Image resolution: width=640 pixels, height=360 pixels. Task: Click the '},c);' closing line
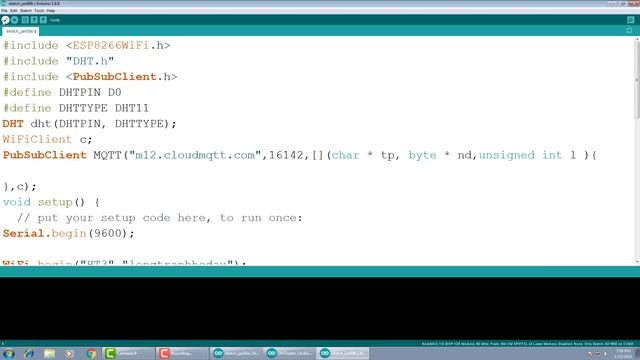point(20,187)
